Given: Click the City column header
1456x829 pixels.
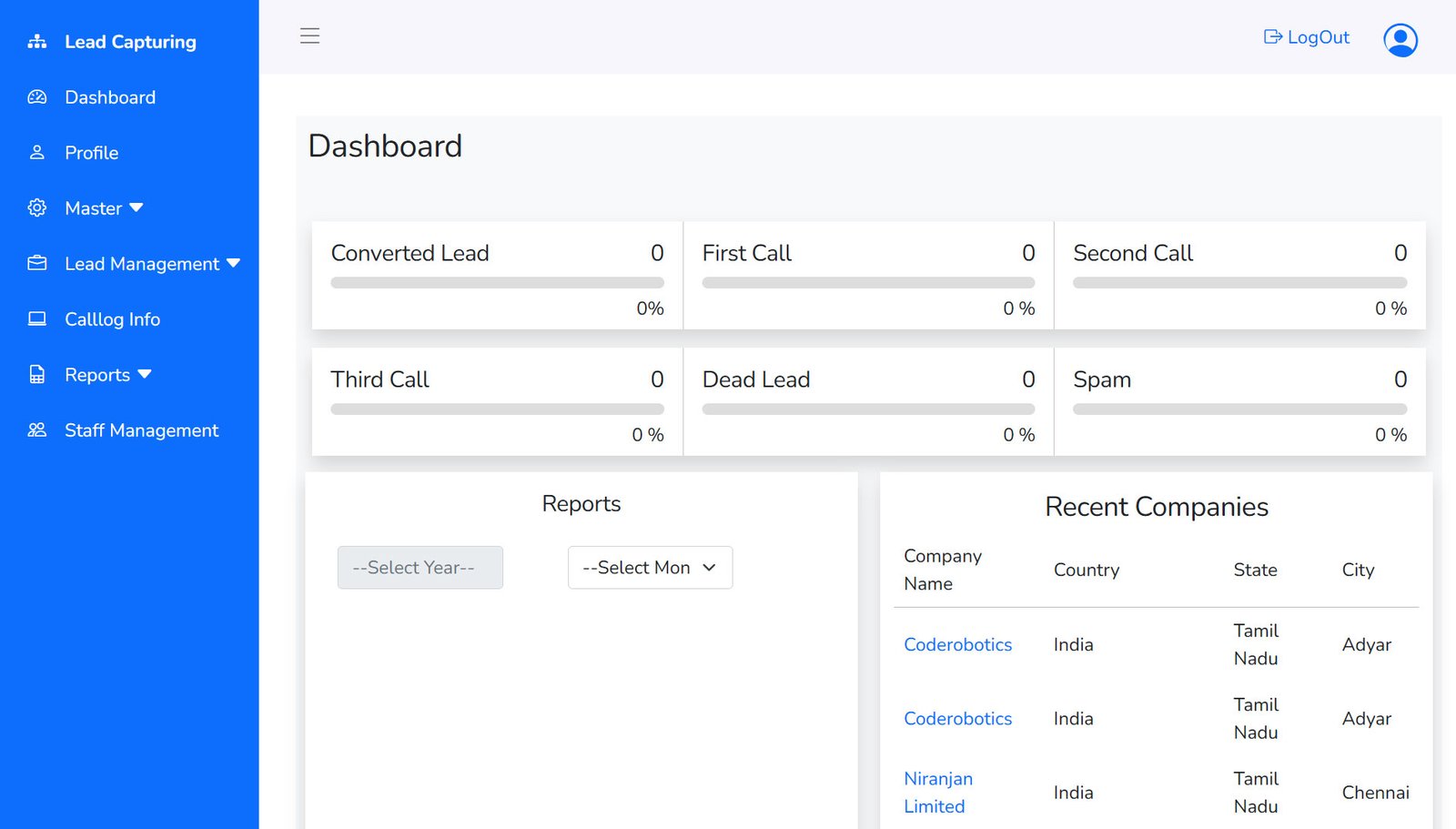Looking at the screenshot, I should (1358, 570).
